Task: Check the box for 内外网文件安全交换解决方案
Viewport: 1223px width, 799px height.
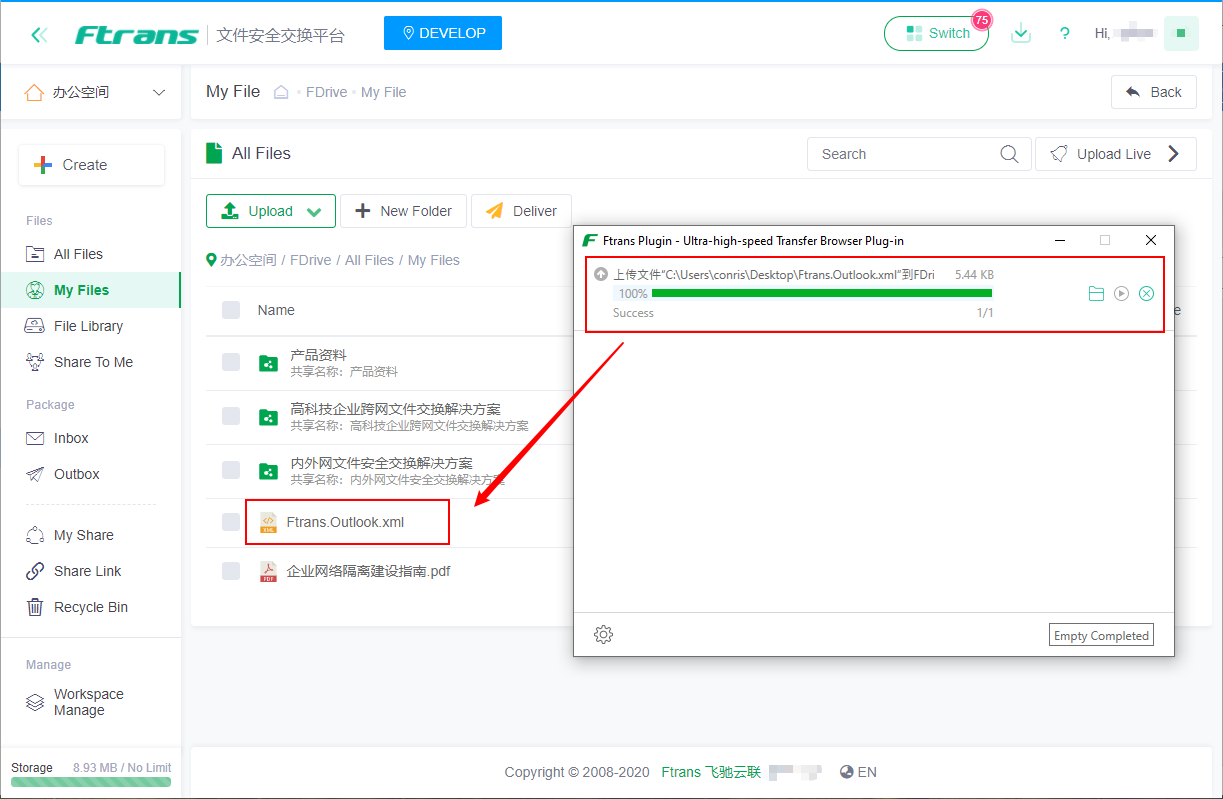Action: click(231, 470)
